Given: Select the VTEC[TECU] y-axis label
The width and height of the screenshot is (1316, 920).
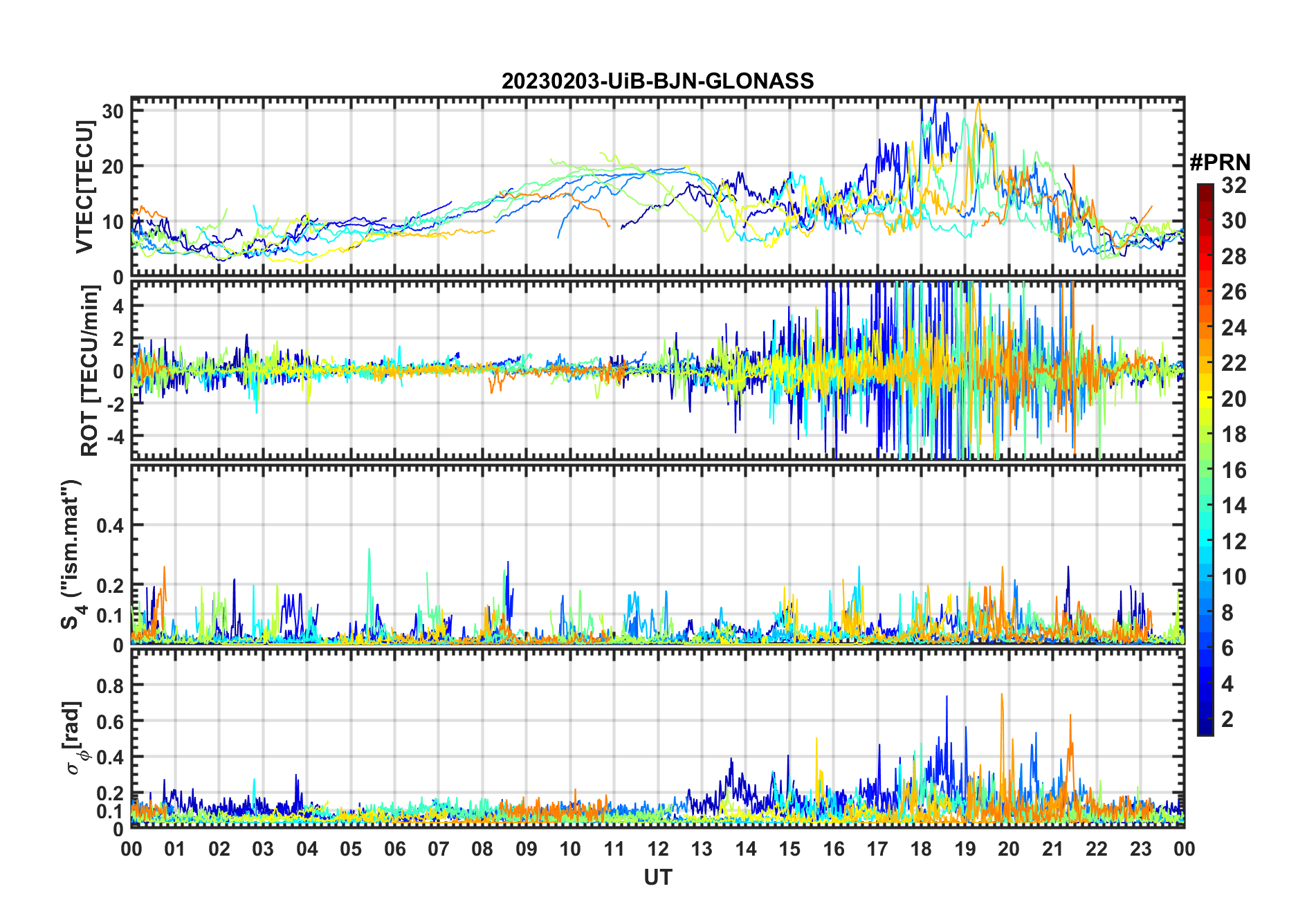Looking at the screenshot, I should pos(84,187).
